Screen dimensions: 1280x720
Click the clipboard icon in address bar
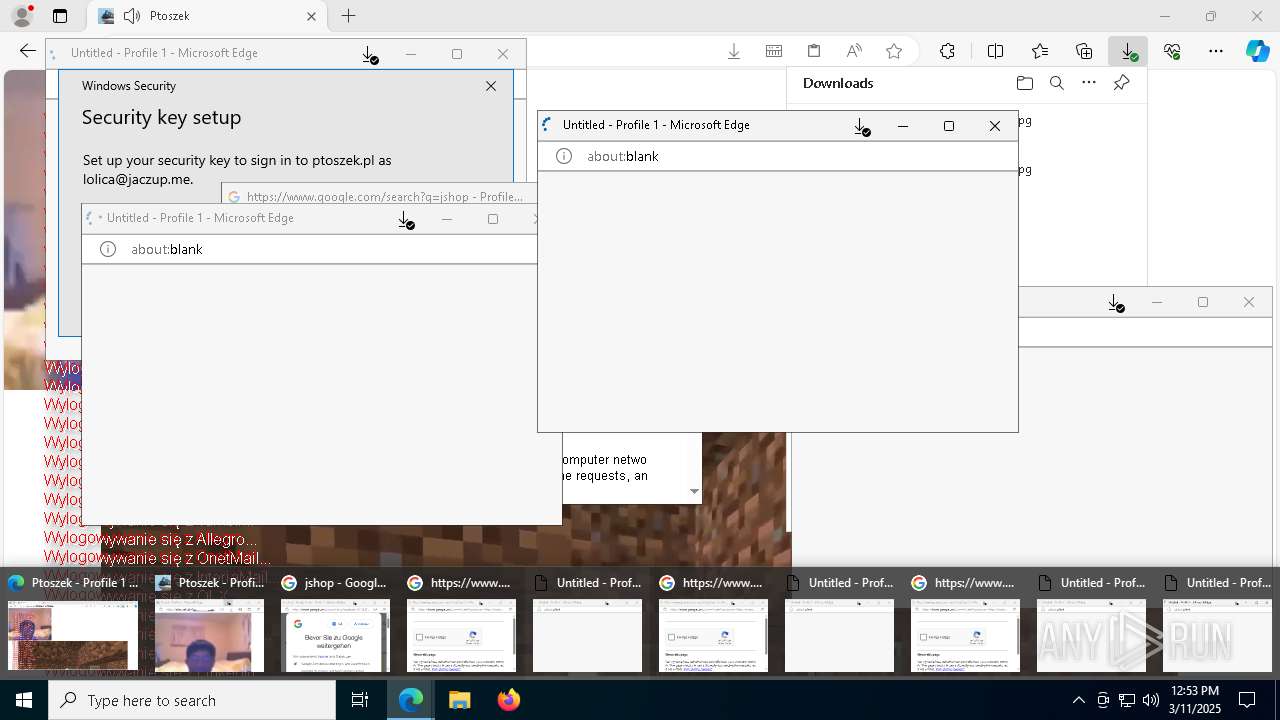pos(814,51)
